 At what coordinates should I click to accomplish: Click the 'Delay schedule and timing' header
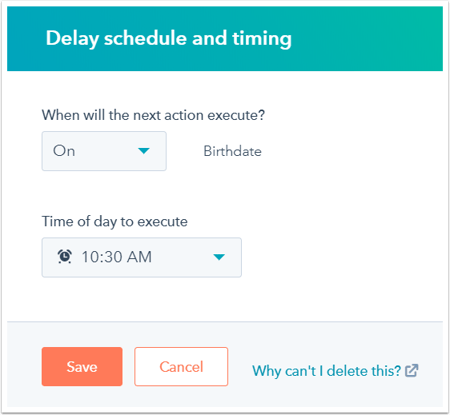click(x=169, y=38)
